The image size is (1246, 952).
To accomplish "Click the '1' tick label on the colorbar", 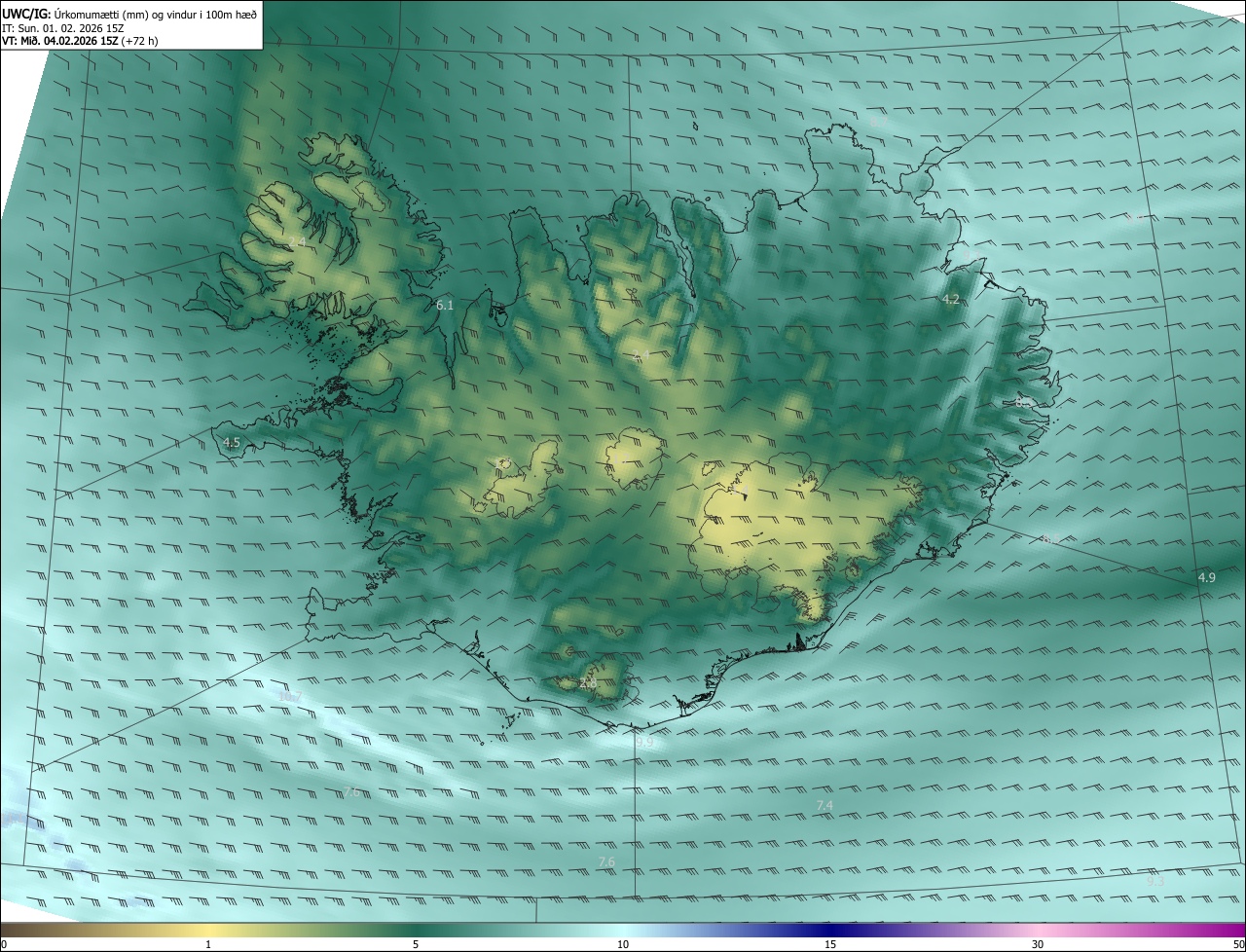I will (x=208, y=944).
